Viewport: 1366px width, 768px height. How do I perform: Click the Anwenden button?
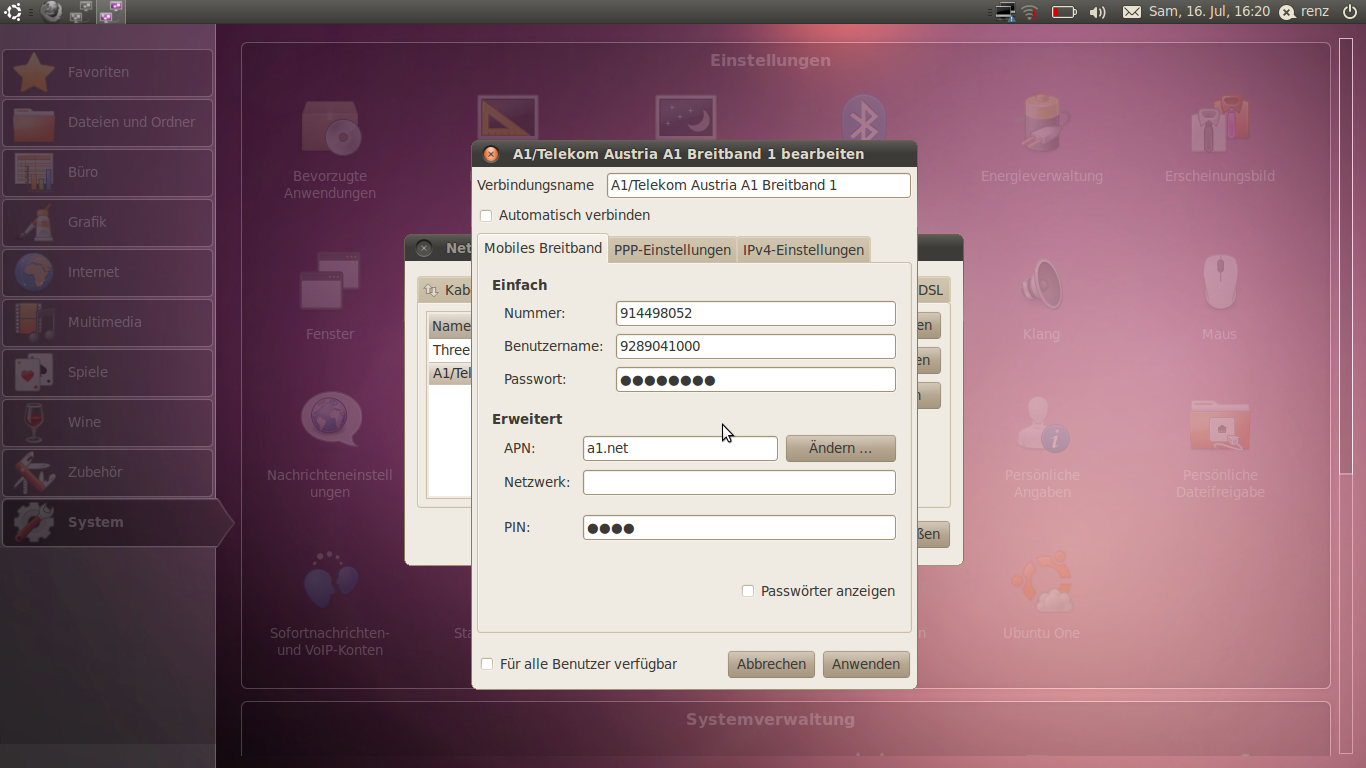866,664
